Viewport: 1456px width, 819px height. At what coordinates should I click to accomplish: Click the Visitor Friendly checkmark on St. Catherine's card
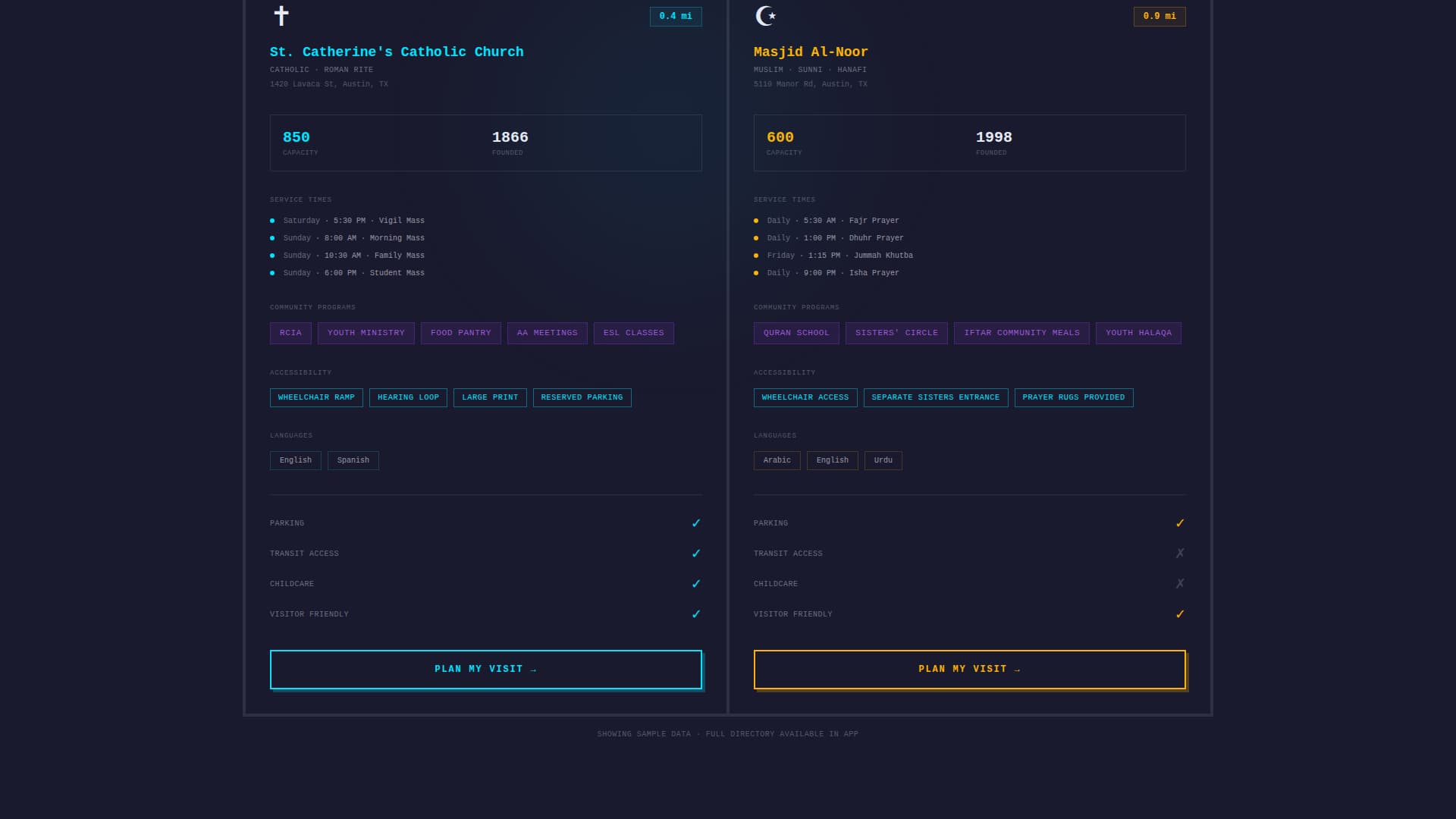696,614
